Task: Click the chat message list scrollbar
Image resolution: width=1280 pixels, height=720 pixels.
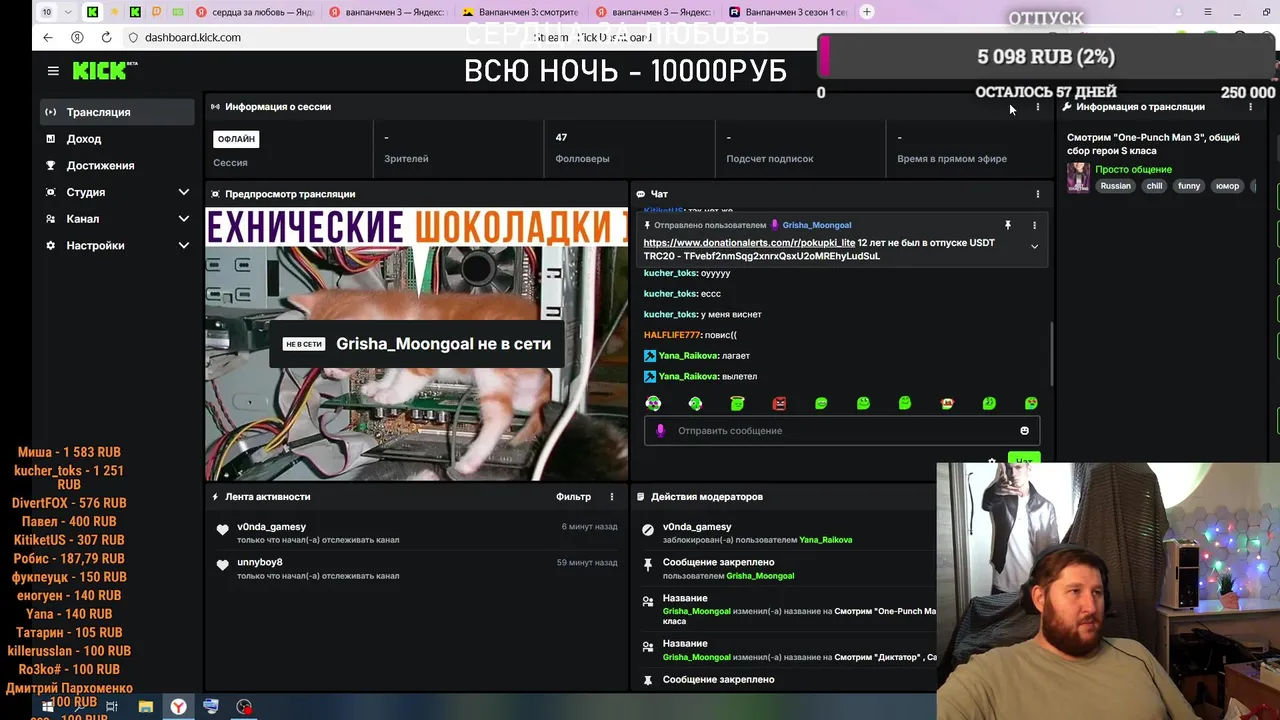Action: (1051, 353)
